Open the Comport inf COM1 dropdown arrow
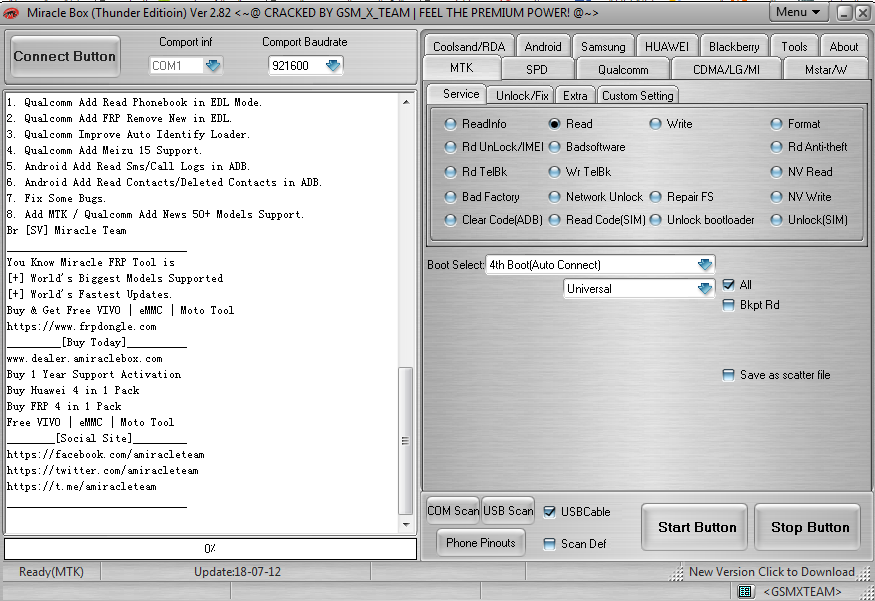This screenshot has height=601, width=875. (x=213, y=66)
